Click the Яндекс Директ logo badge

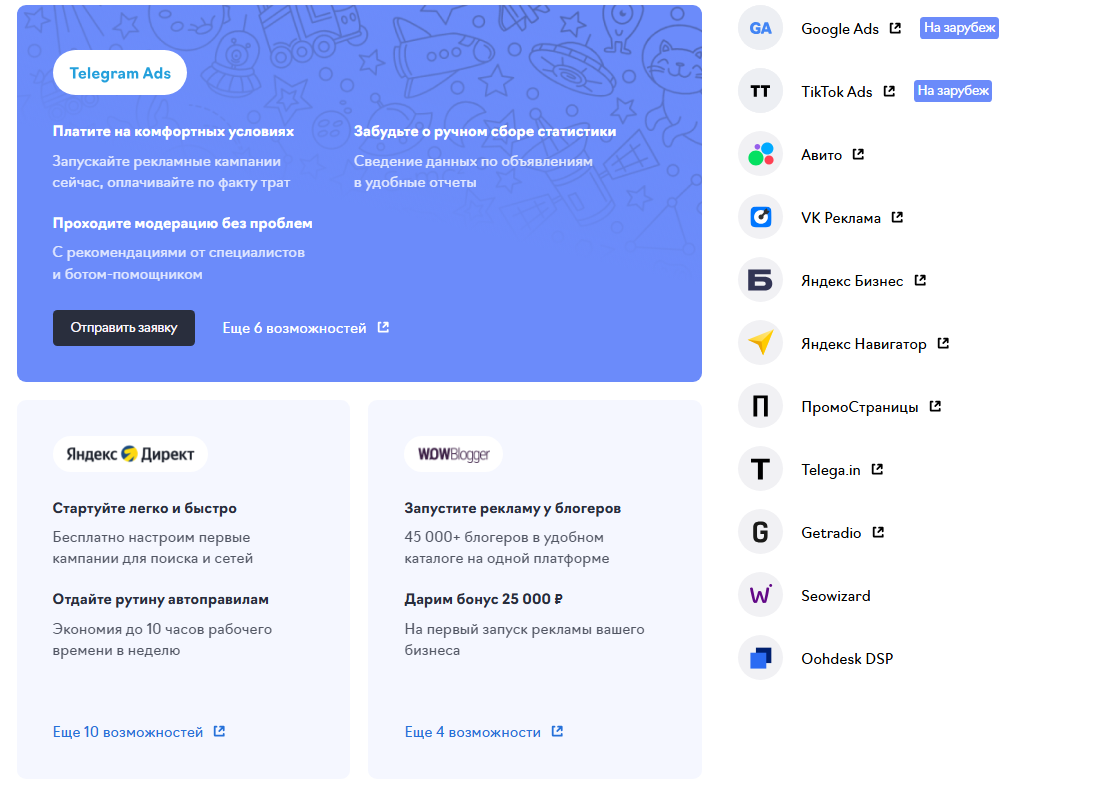tap(130, 454)
